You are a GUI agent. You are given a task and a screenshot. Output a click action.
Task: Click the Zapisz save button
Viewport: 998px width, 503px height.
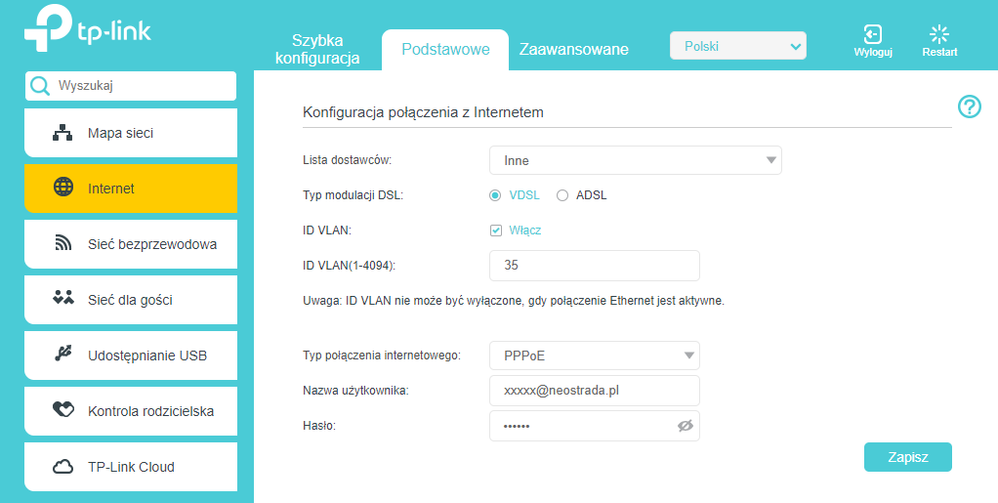[x=908, y=457]
